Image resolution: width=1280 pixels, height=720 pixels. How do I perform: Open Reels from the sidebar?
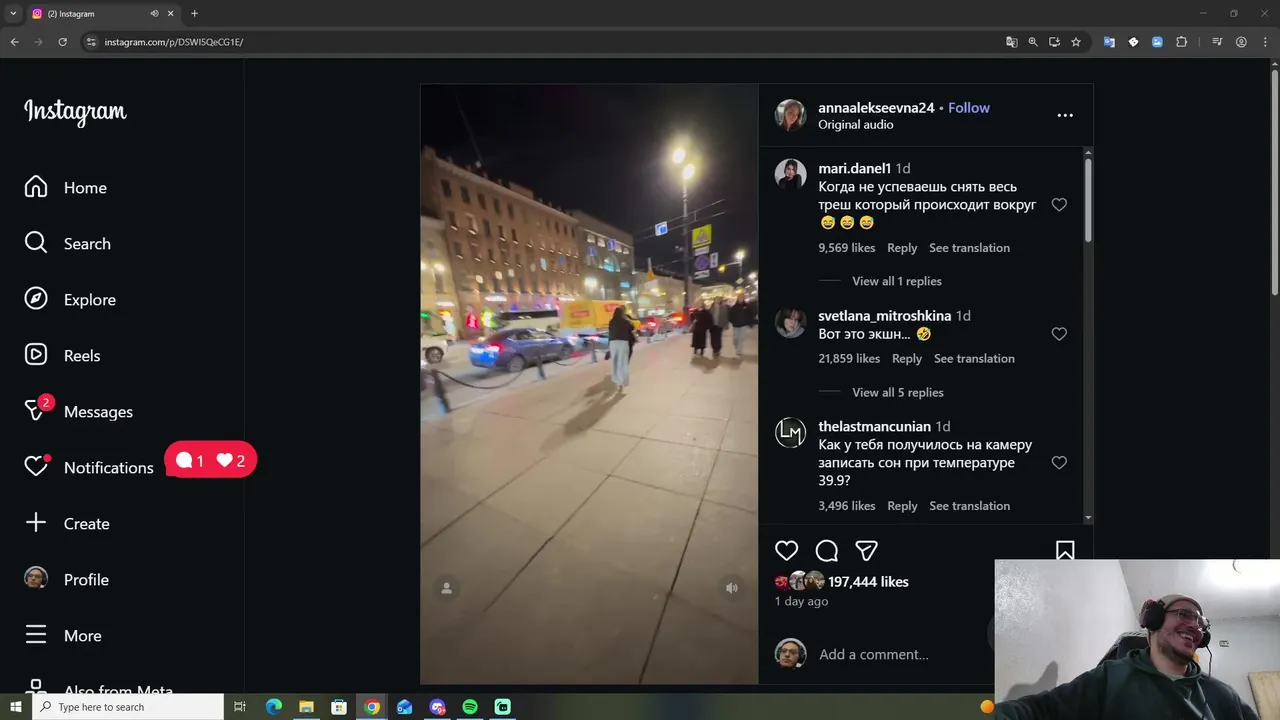(x=62, y=356)
